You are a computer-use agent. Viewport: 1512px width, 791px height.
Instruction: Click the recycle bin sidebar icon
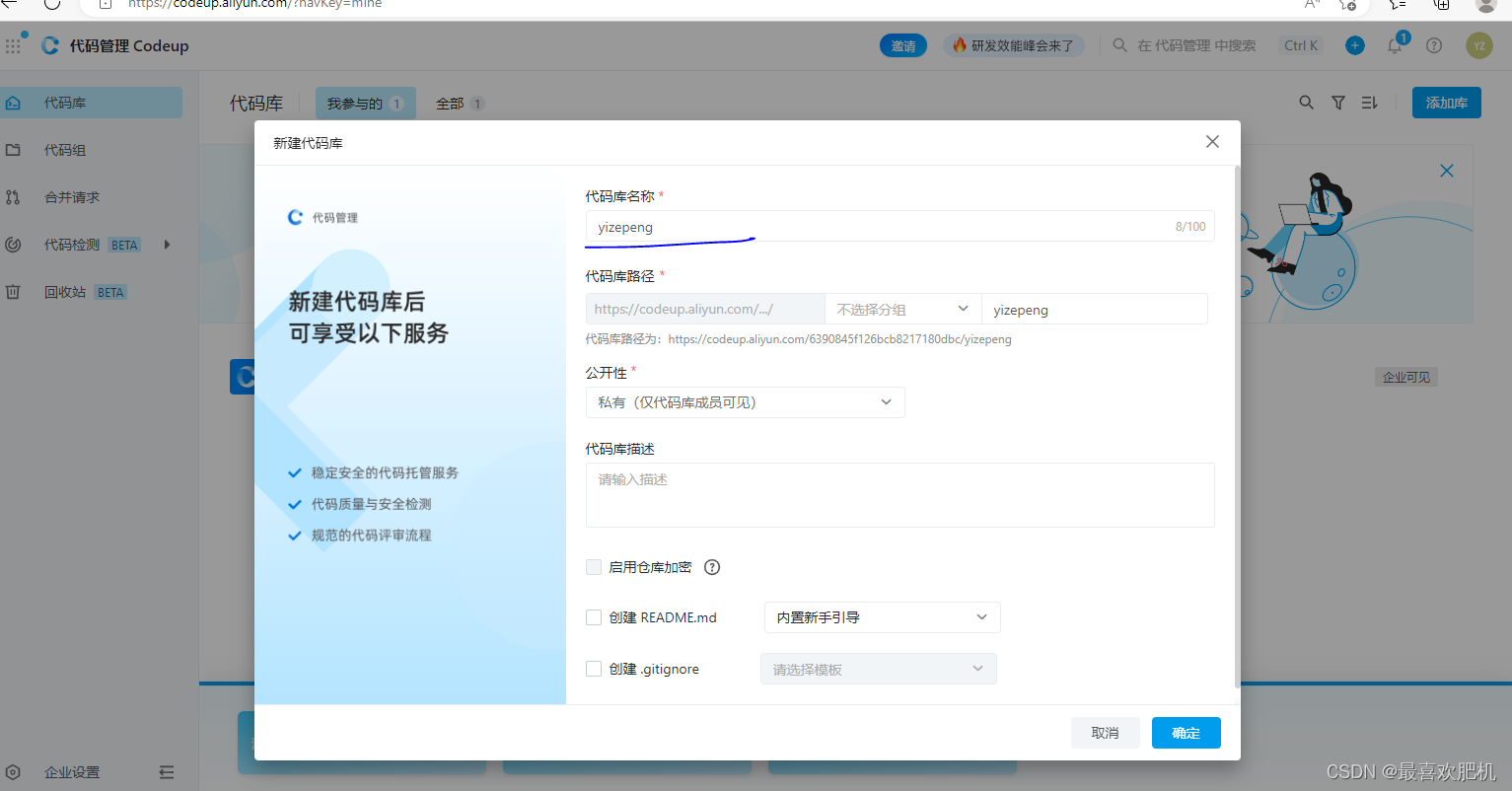point(13,292)
